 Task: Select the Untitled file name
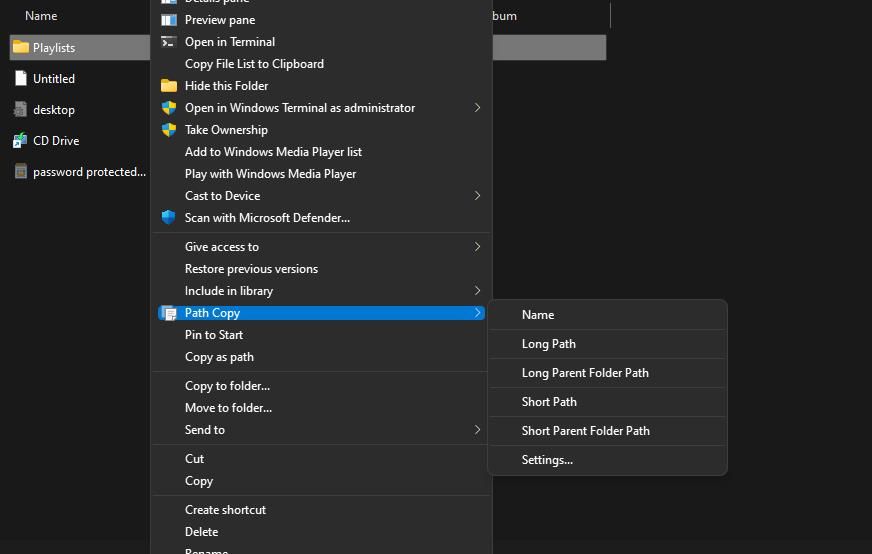pos(54,78)
